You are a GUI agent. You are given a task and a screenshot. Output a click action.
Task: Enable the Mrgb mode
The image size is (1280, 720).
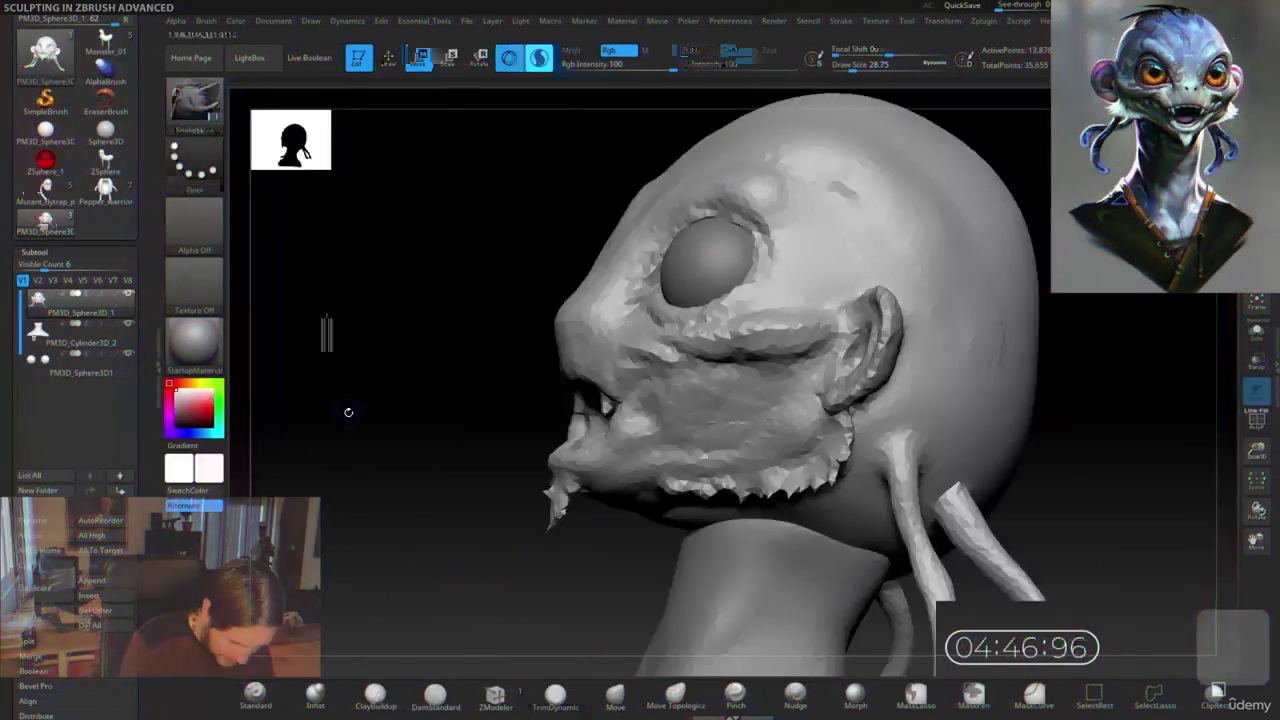(x=571, y=50)
